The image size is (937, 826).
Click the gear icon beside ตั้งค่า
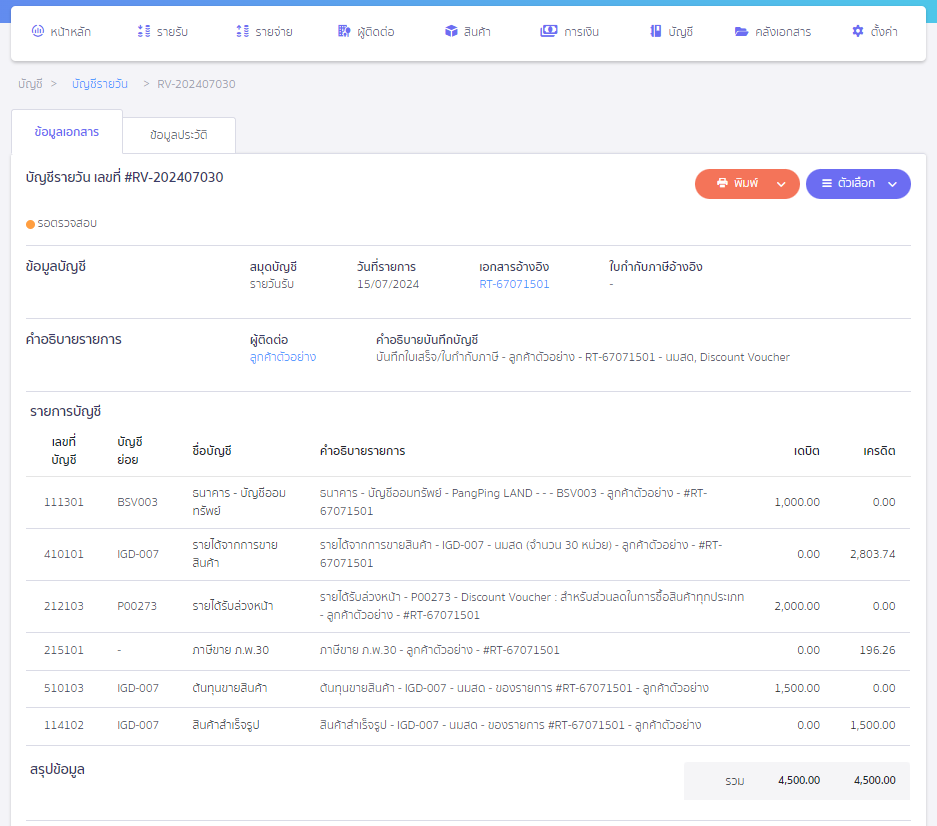(x=858, y=31)
